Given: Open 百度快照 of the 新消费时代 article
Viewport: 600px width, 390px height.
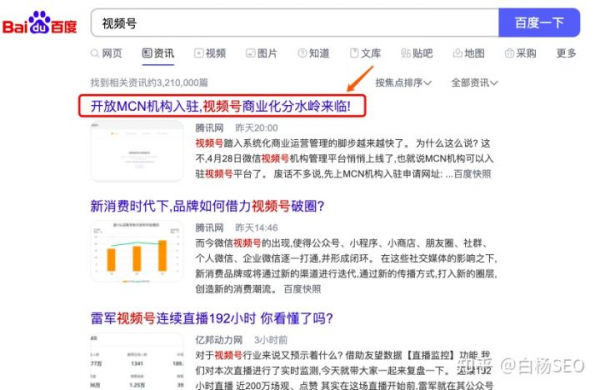Looking at the screenshot, I should [x=302, y=289].
